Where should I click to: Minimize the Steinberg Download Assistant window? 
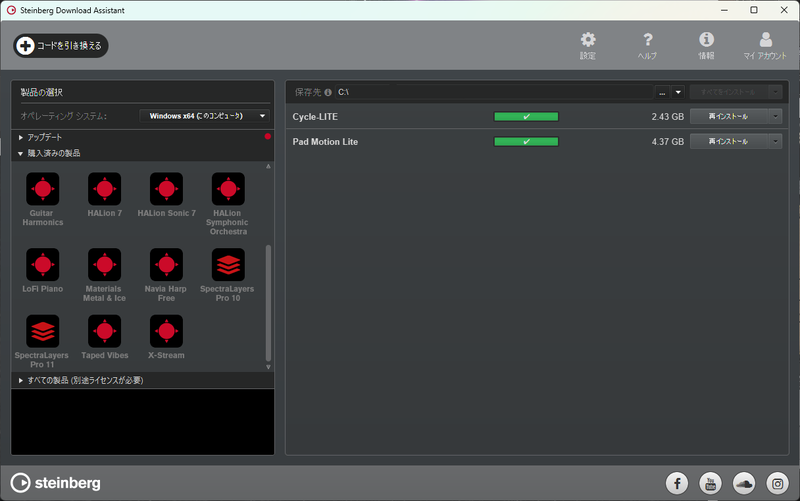point(724,10)
